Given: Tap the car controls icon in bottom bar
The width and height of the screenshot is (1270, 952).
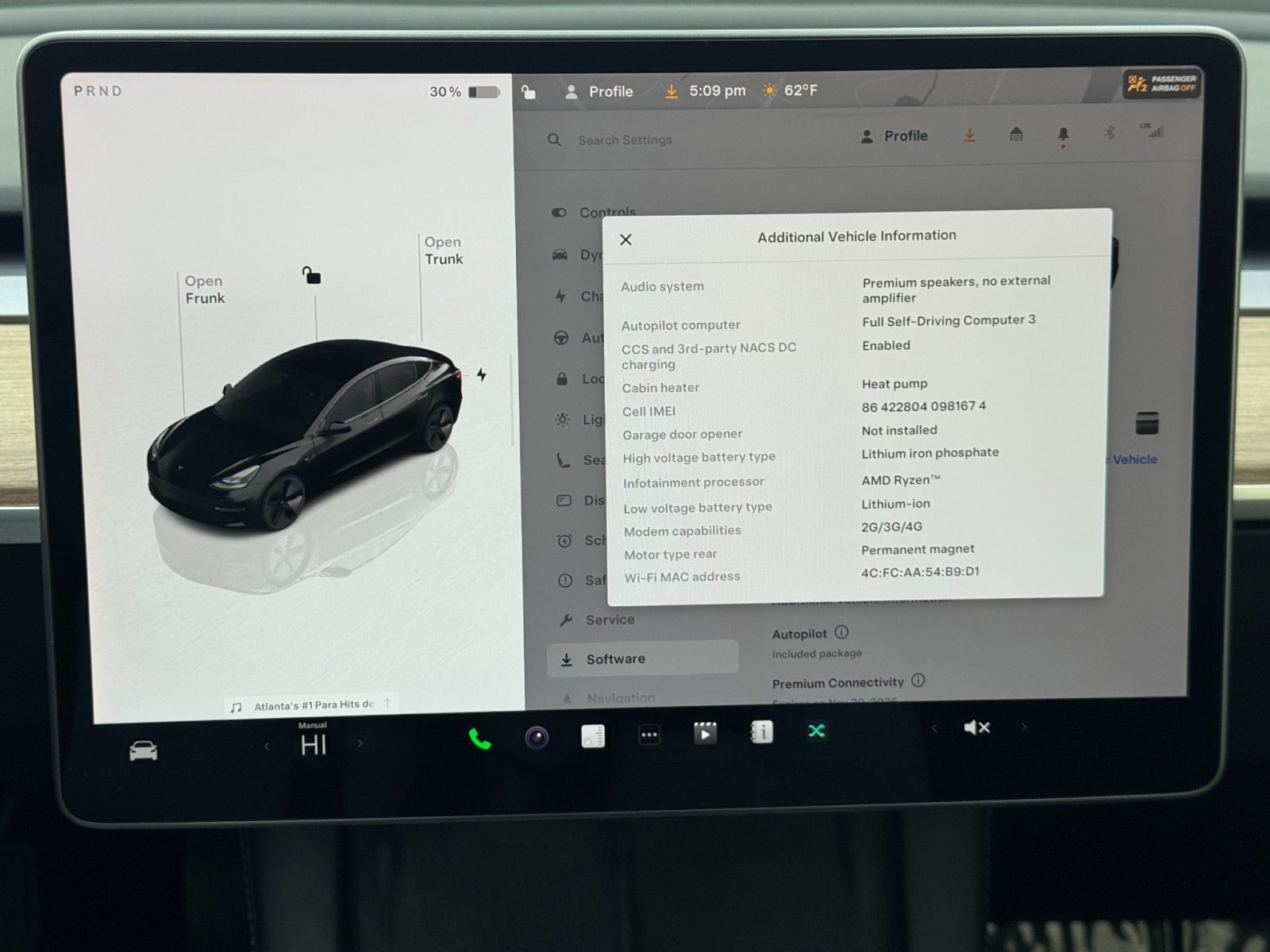Looking at the screenshot, I should tap(143, 750).
